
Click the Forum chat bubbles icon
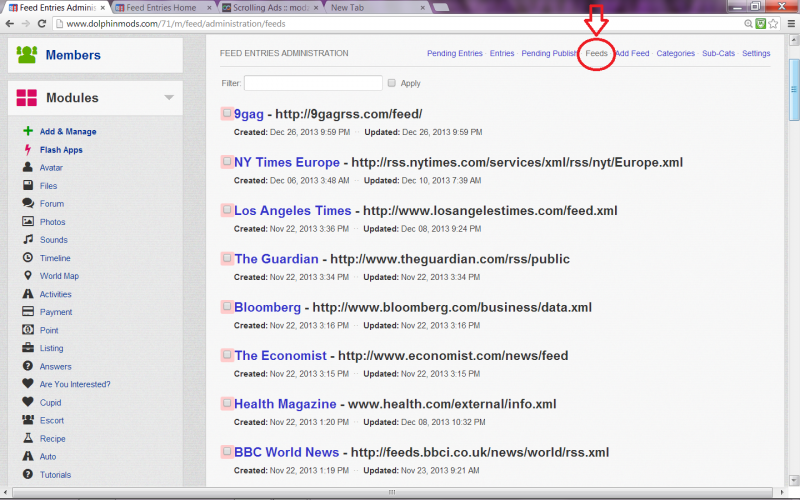(x=28, y=203)
